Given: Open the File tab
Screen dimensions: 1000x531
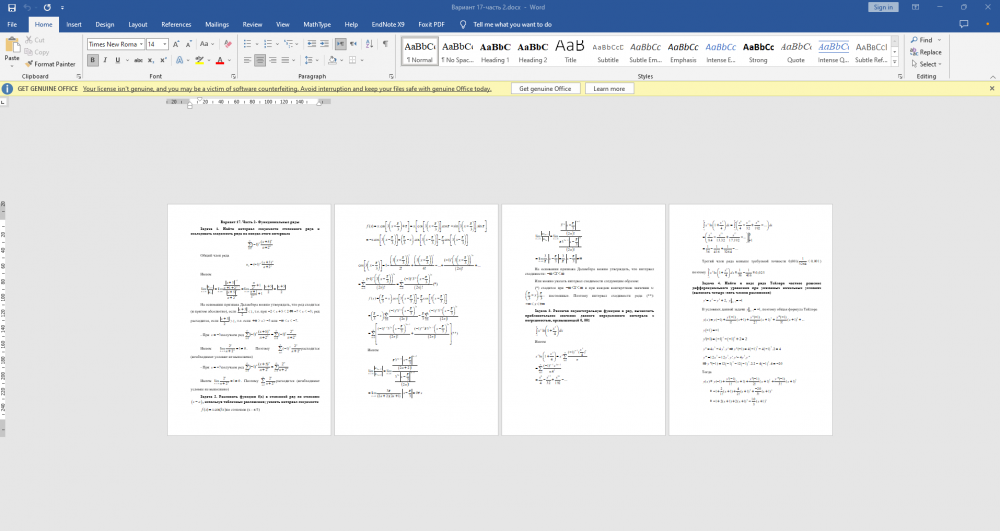Looking at the screenshot, I should [x=12, y=24].
